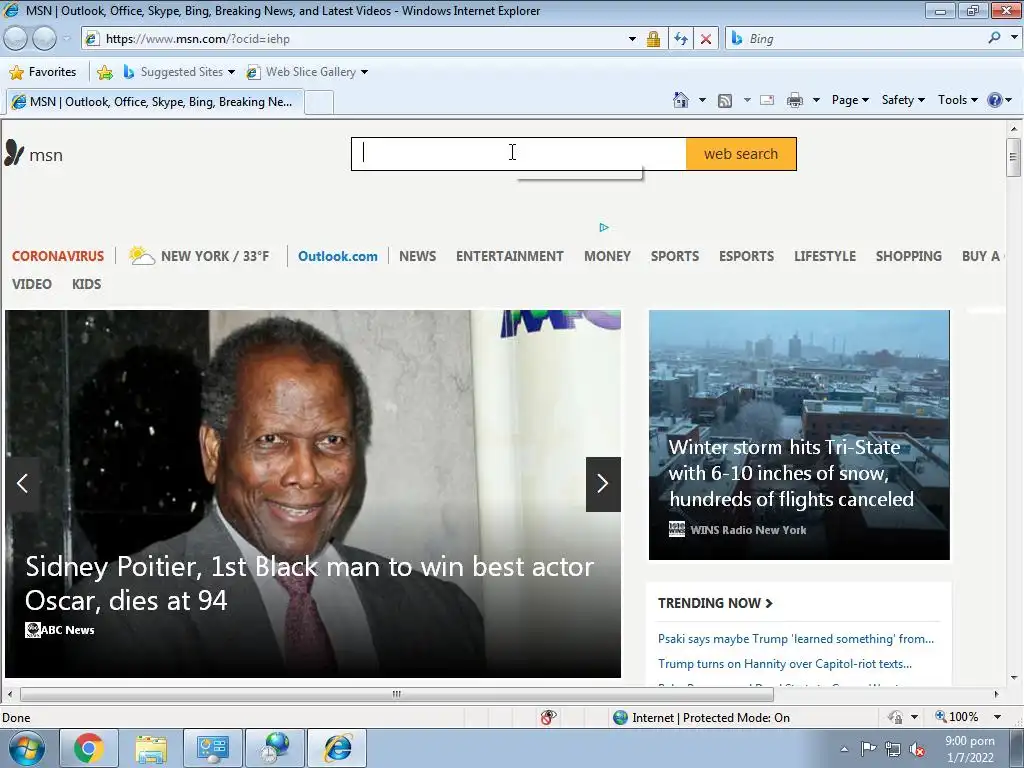Go to the KIDS section
Viewport: 1024px width, 768px height.
[x=86, y=284]
